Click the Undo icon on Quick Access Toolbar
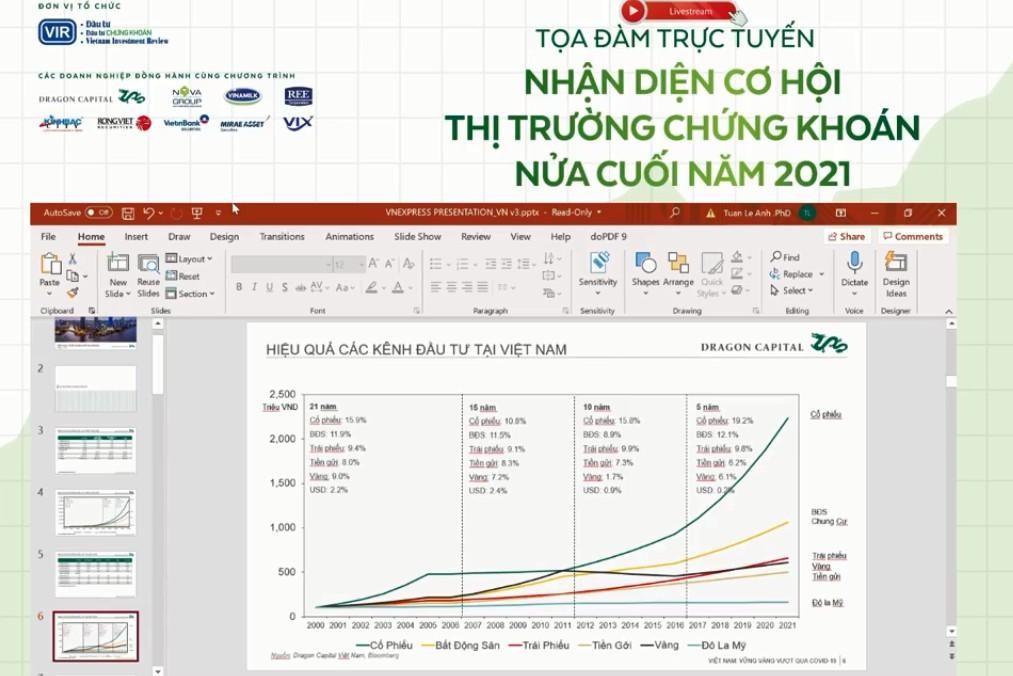The width and height of the screenshot is (1013, 676). point(148,212)
